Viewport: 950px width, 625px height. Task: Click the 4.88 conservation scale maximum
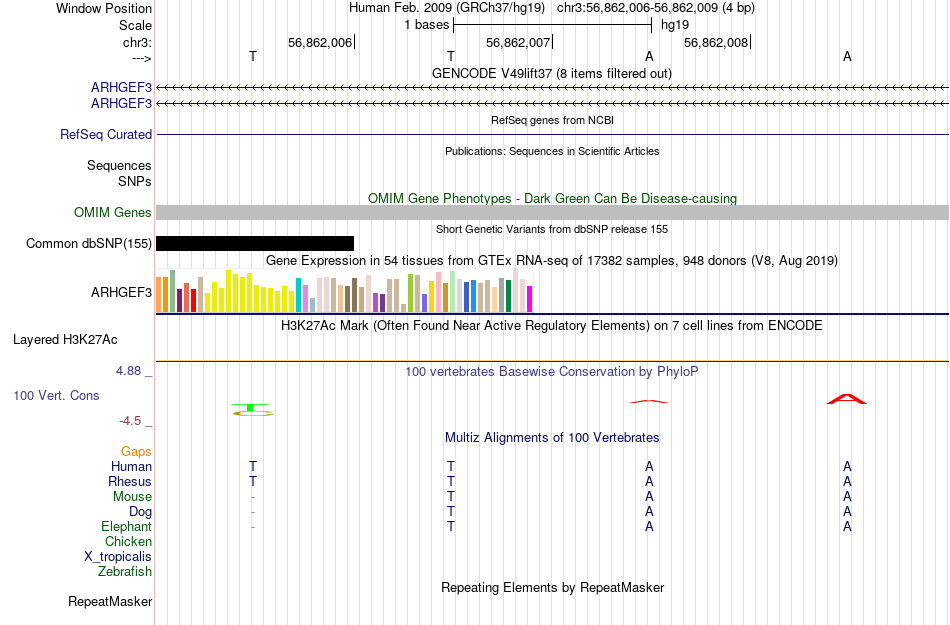coord(128,371)
